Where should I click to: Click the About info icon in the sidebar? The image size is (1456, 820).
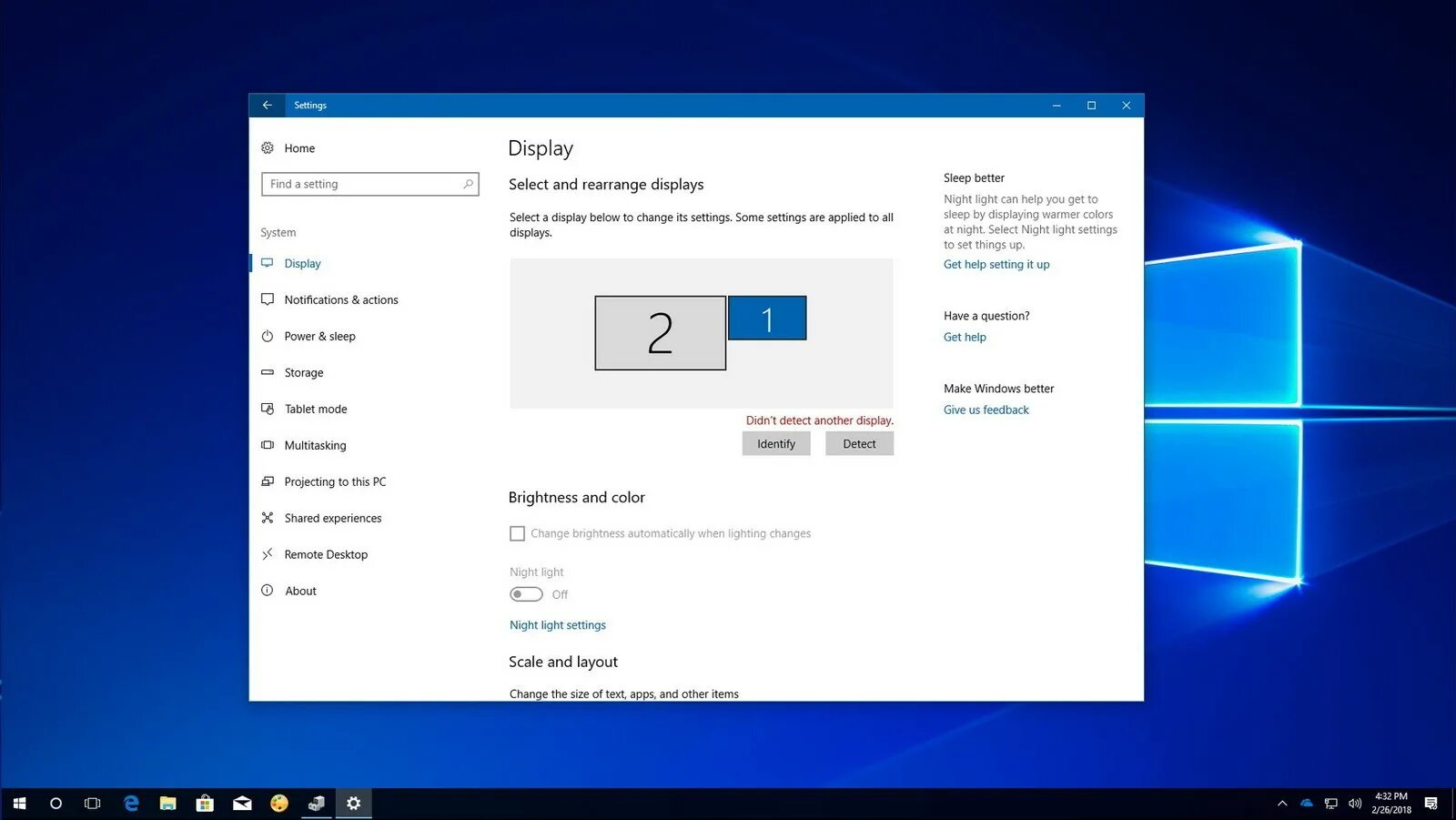268,591
